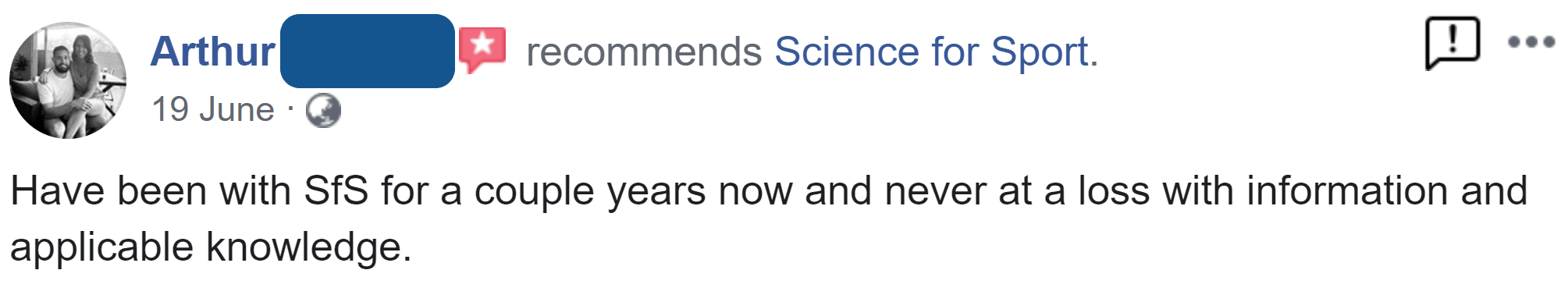Click the white star inside red badge

482,44
